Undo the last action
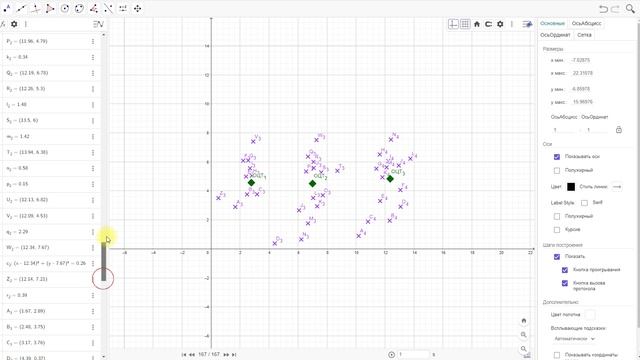This screenshot has width=640, height=360. [x=603, y=9]
